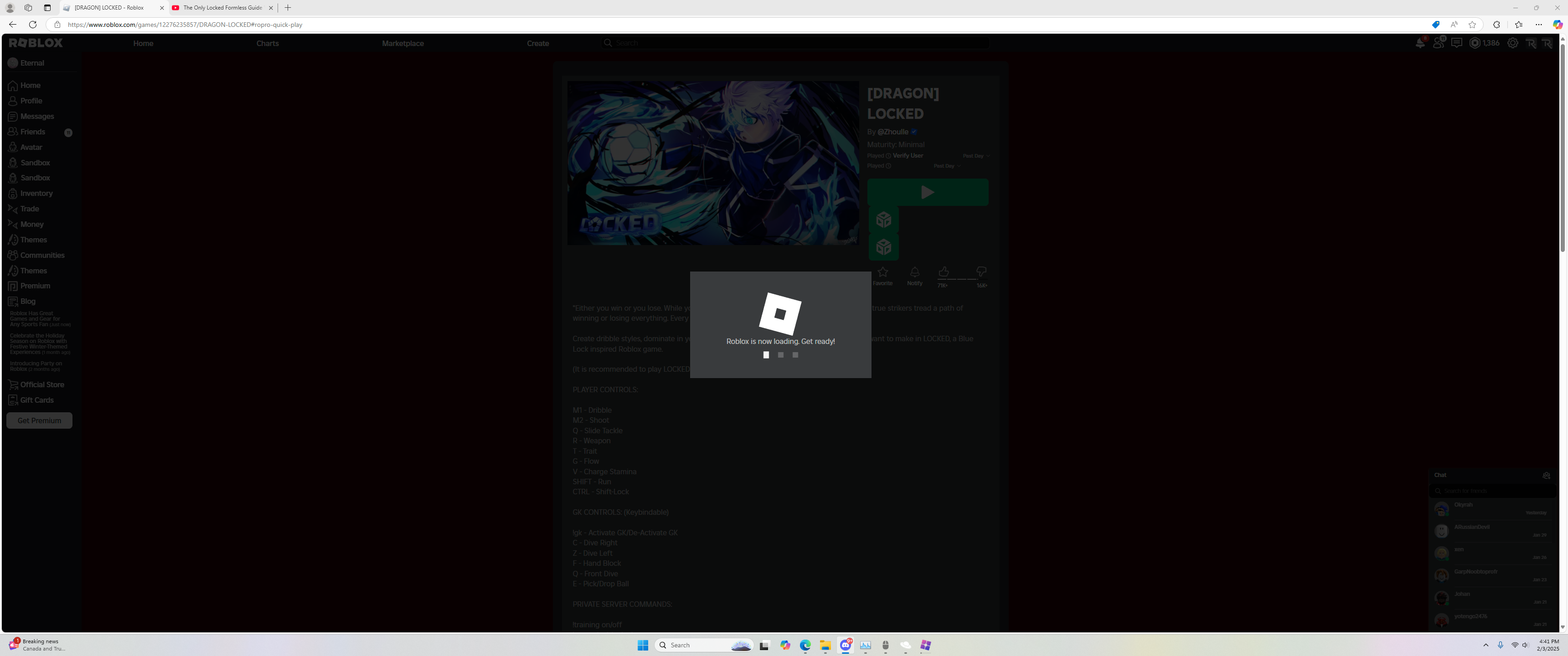Open friend requests icon in Roblox header
Viewport: 1568px width, 656px height.
[x=1439, y=43]
